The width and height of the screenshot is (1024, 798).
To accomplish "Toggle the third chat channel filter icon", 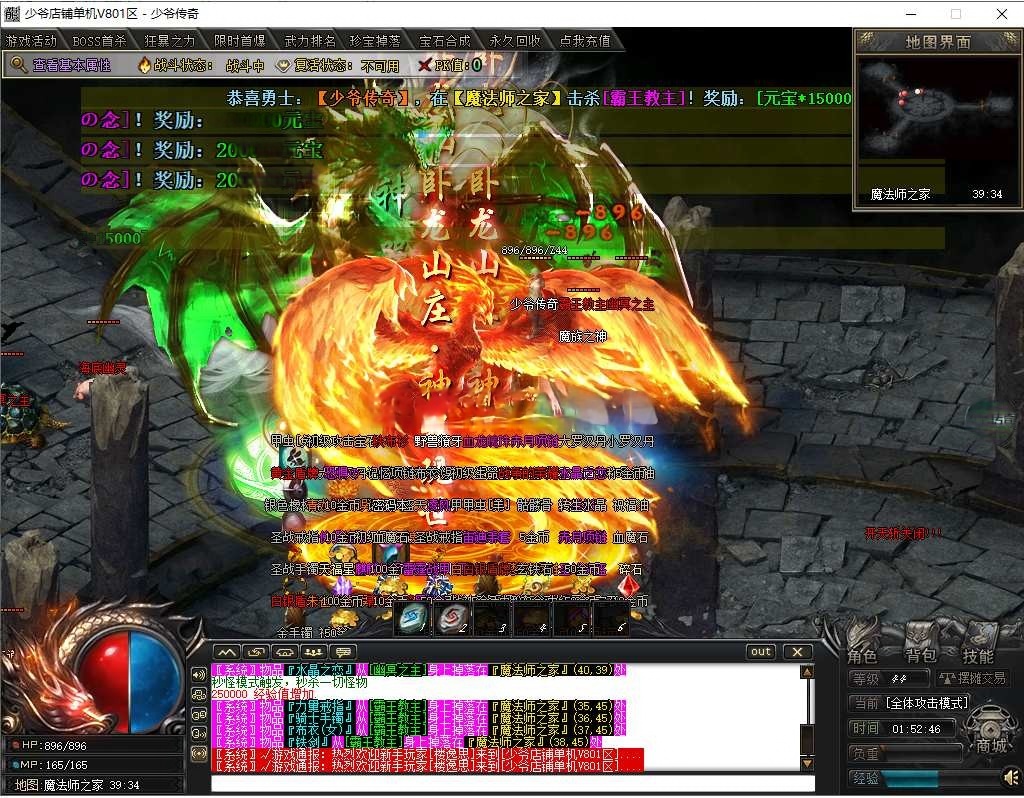I will pyautogui.click(x=199, y=714).
